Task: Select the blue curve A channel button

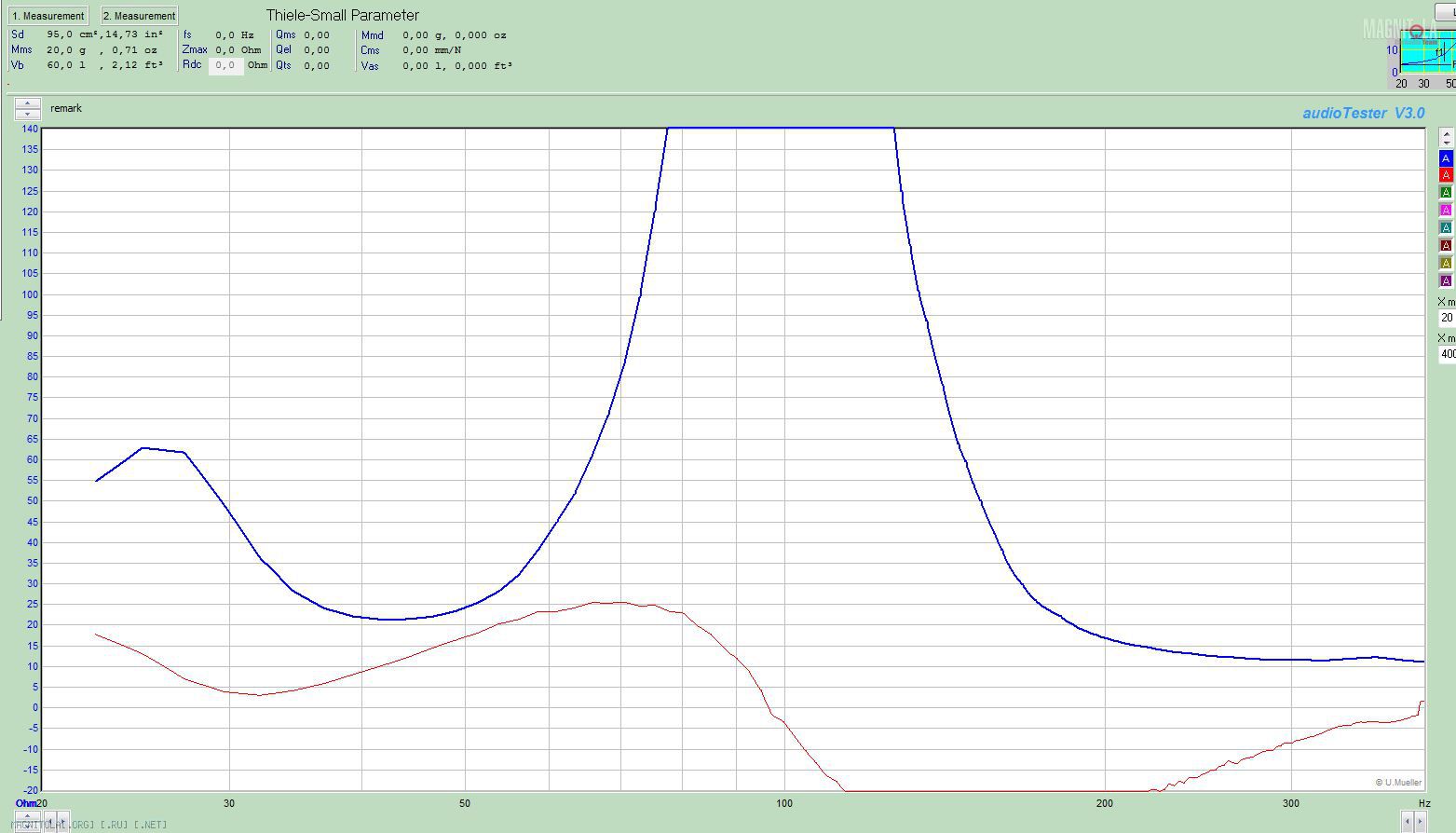Action: point(1446,158)
